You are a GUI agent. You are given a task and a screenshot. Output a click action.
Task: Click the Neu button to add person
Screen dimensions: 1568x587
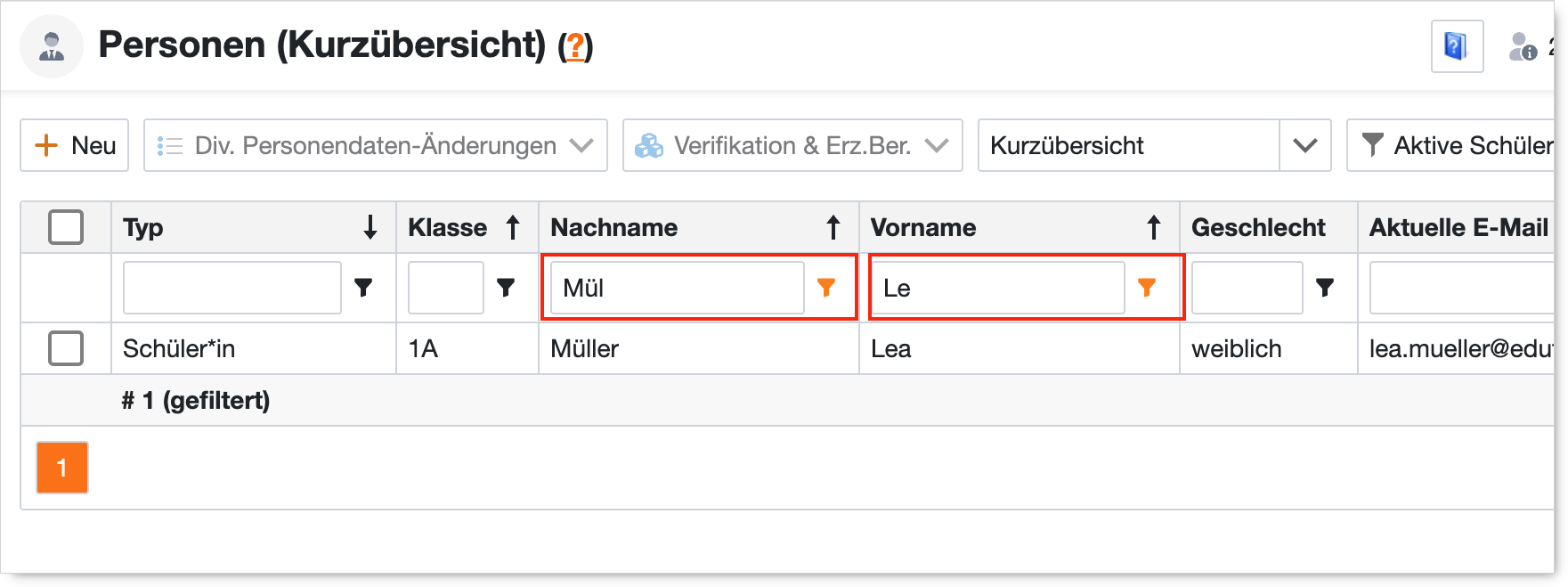75,145
